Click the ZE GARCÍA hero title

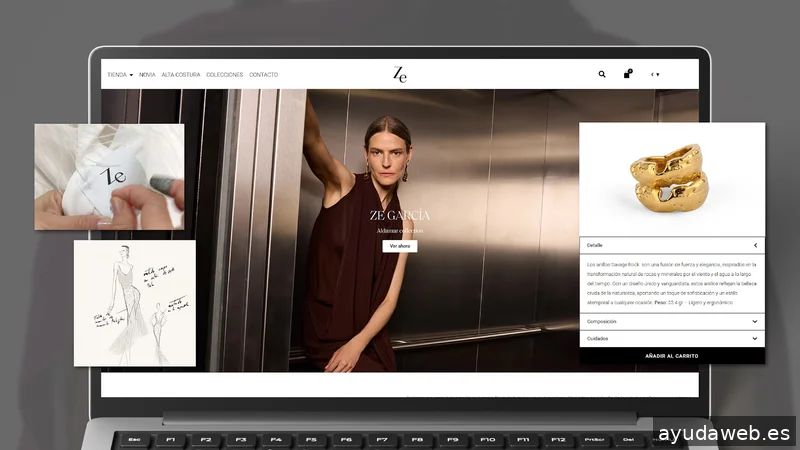400,215
